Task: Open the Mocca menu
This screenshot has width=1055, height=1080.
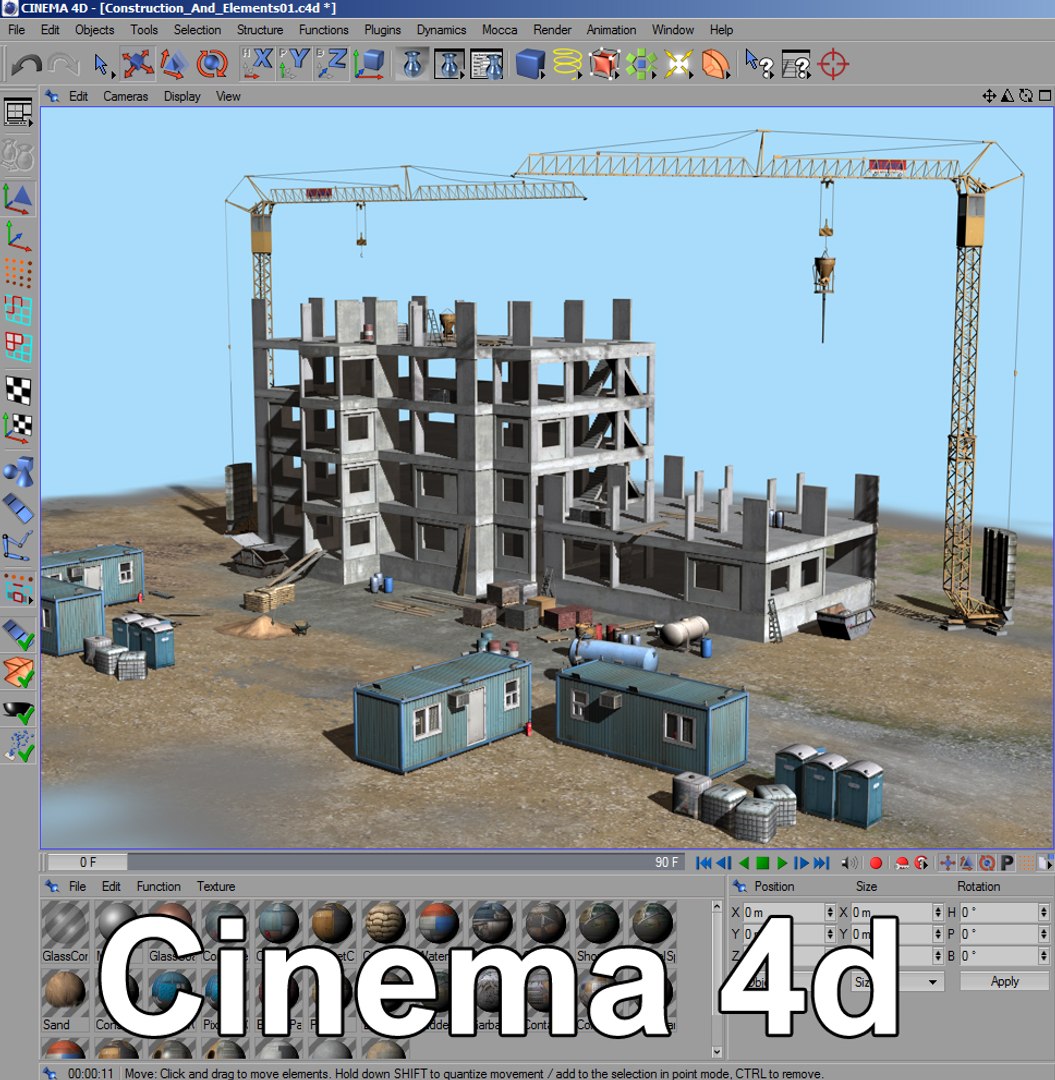Action: click(499, 30)
